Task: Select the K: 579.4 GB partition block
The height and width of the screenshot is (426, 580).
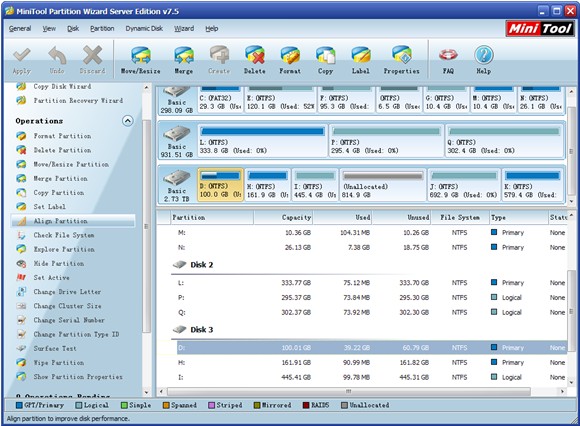Action: (x=533, y=185)
